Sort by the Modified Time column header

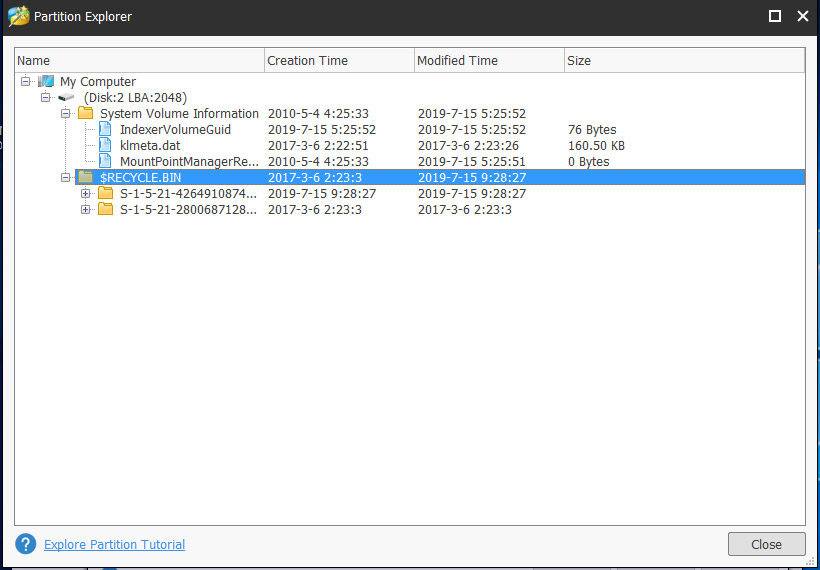[489, 61]
